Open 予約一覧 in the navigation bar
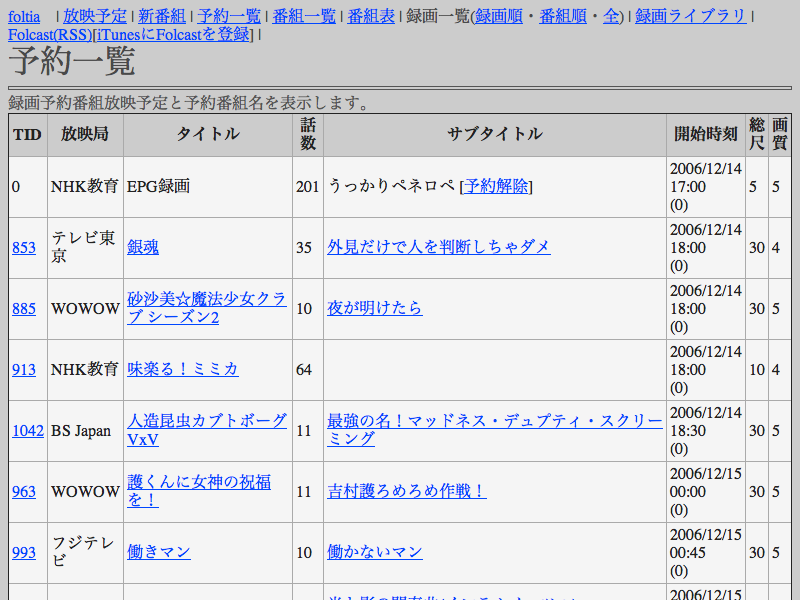 pos(229,16)
